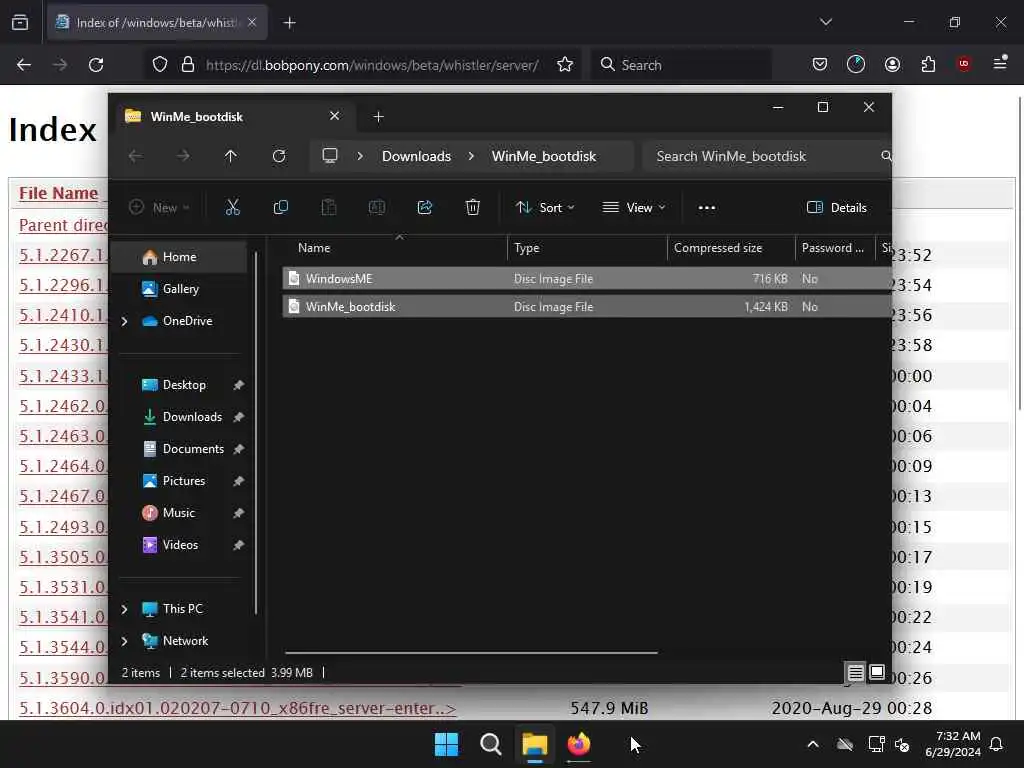This screenshot has width=1024, height=768.
Task: Open pinned Documents folder
Action: coord(193,449)
